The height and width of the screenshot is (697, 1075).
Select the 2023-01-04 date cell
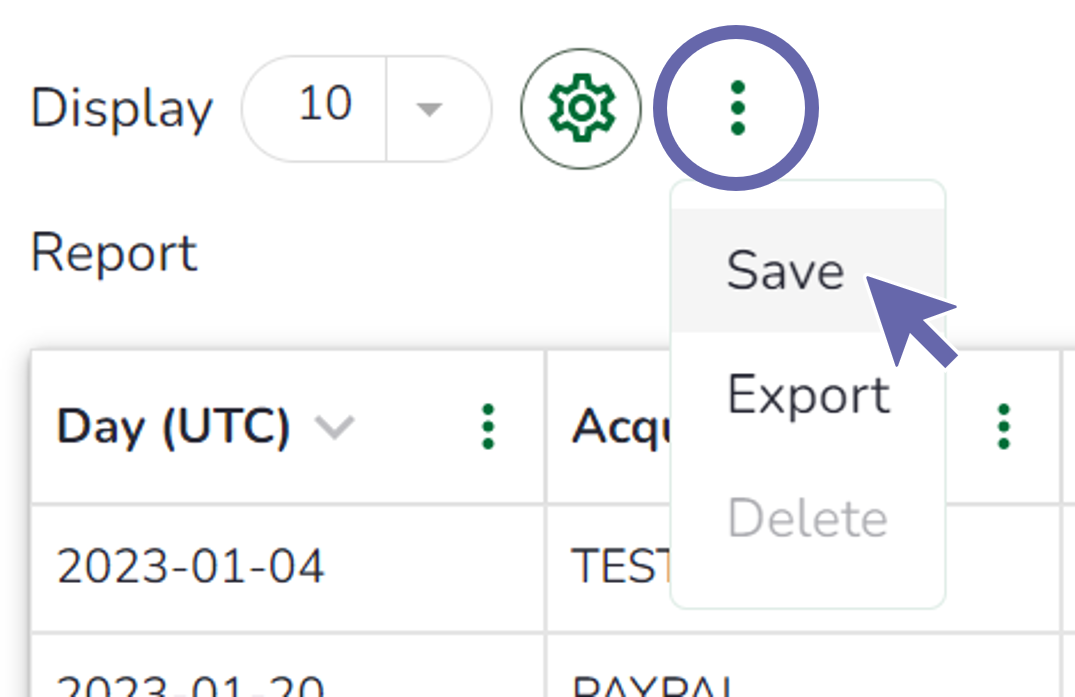point(191,567)
